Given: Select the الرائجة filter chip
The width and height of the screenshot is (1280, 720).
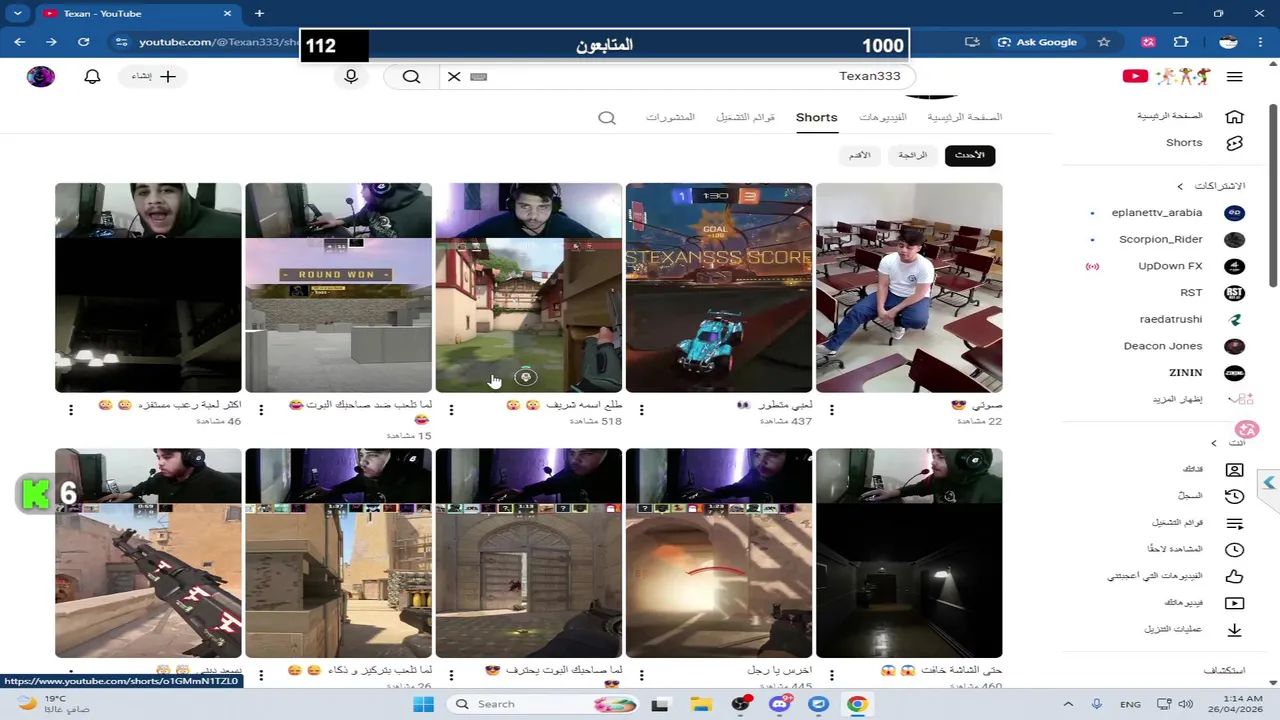Looking at the screenshot, I should click(x=912, y=155).
